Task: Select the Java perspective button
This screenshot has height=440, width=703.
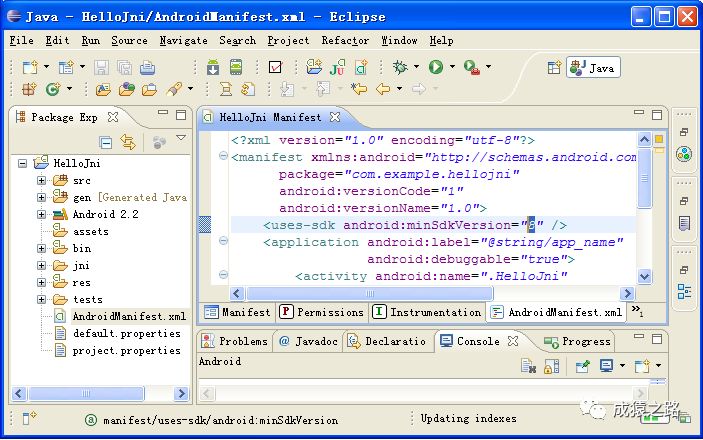Action: 593,68
